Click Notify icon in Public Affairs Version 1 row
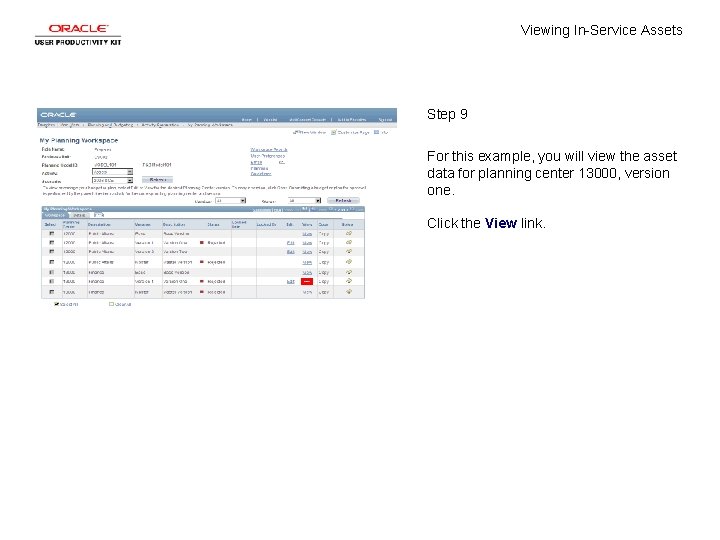 pos(349,242)
